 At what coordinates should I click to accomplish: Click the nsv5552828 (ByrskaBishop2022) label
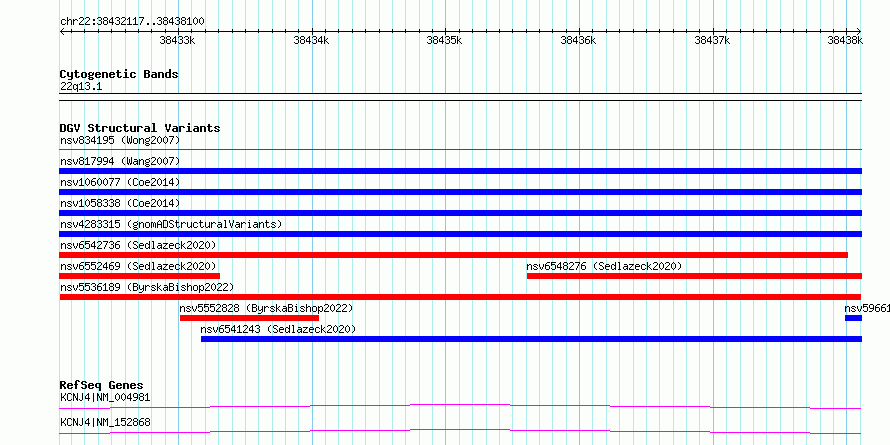click(x=266, y=308)
